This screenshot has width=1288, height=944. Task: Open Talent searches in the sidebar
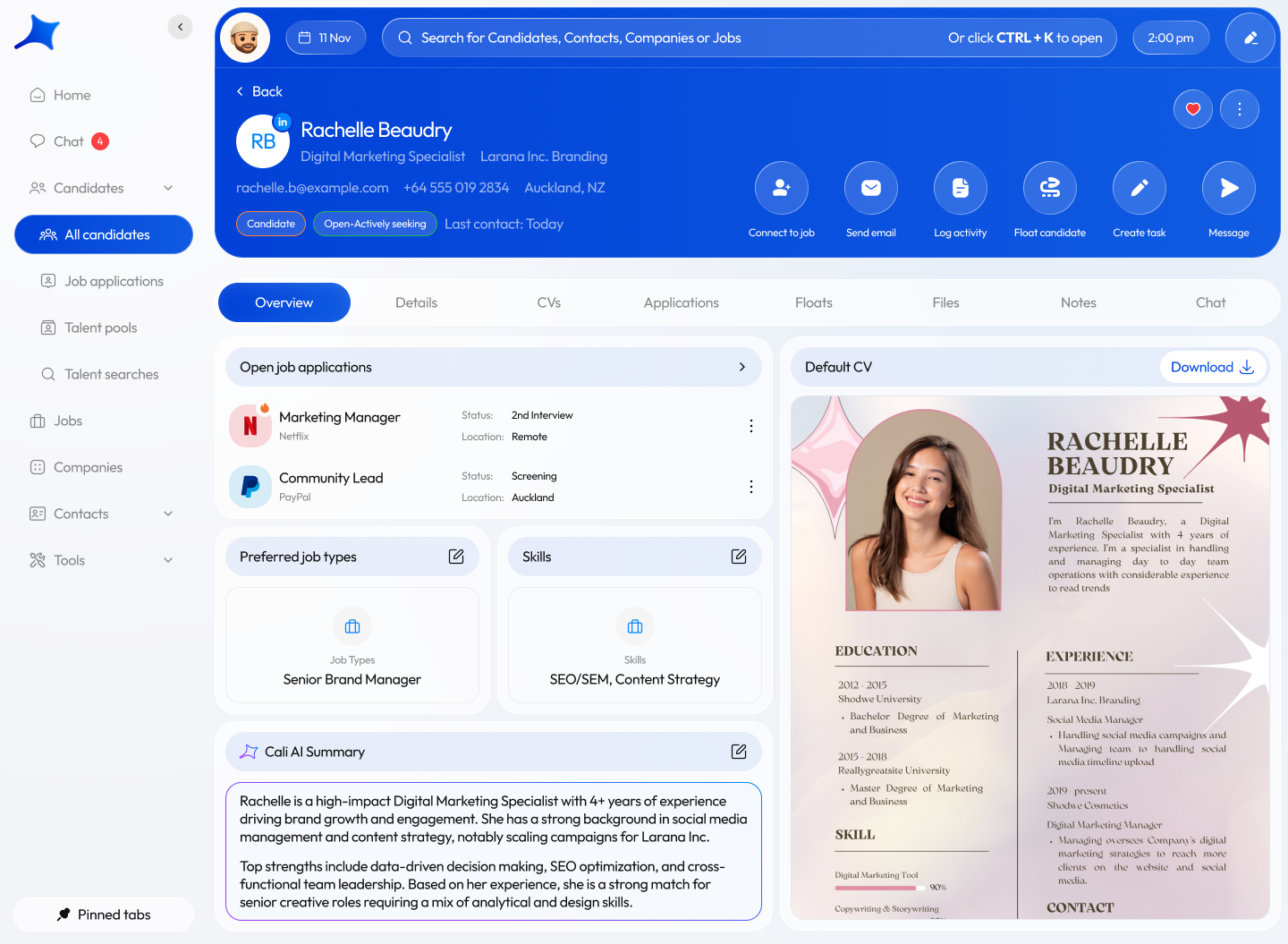click(100, 374)
